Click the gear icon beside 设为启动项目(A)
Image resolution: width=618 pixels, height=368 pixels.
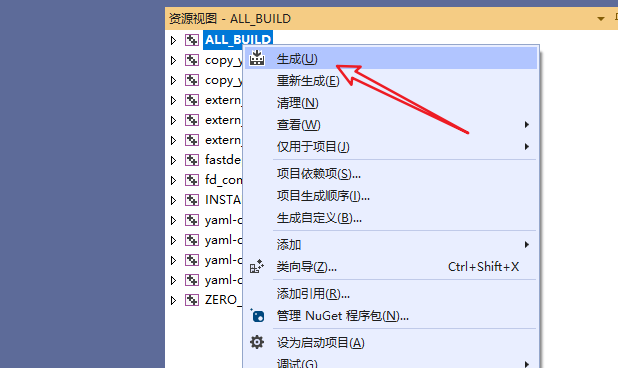(257, 342)
